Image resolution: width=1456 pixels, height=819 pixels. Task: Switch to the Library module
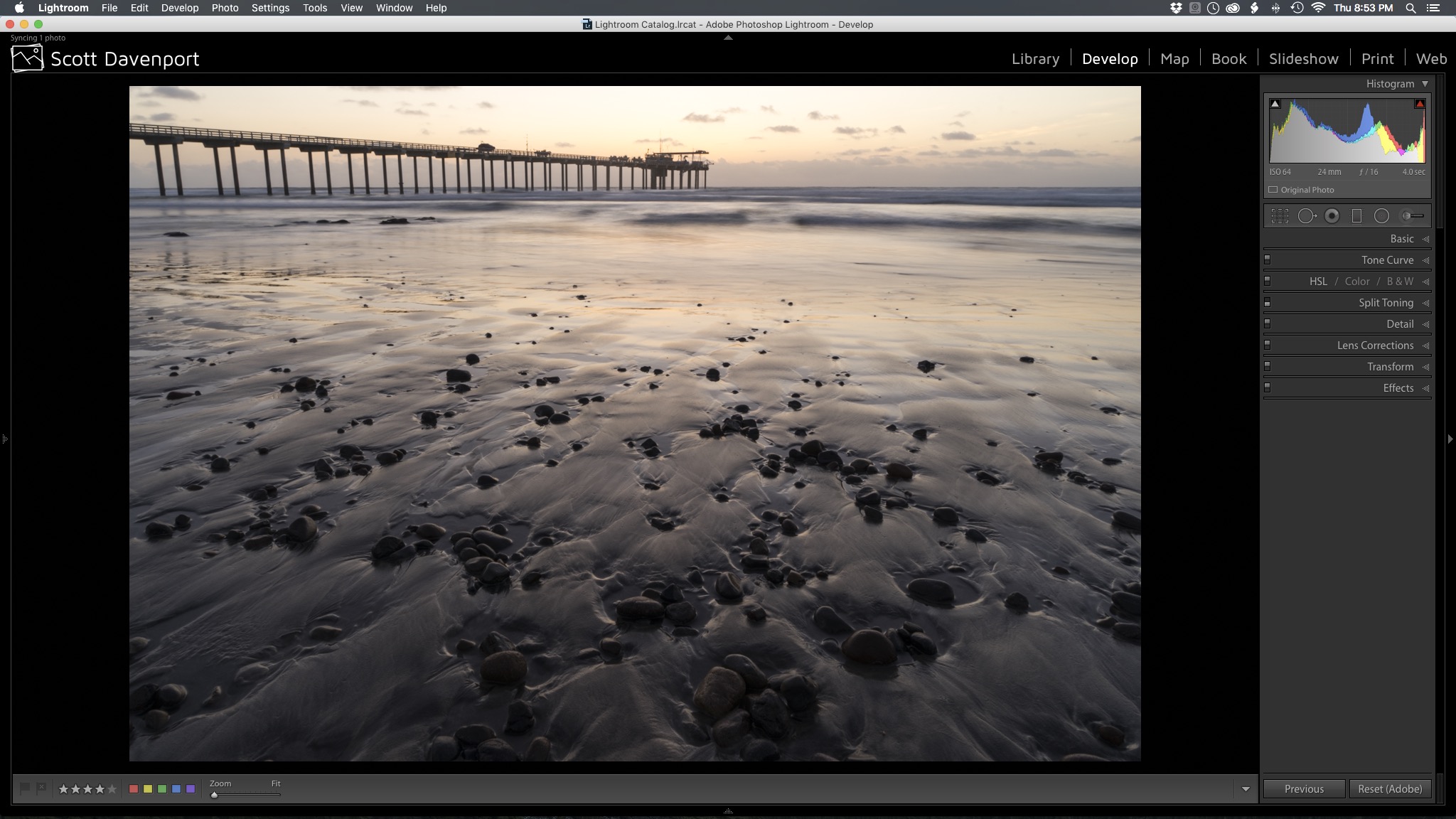[1035, 59]
